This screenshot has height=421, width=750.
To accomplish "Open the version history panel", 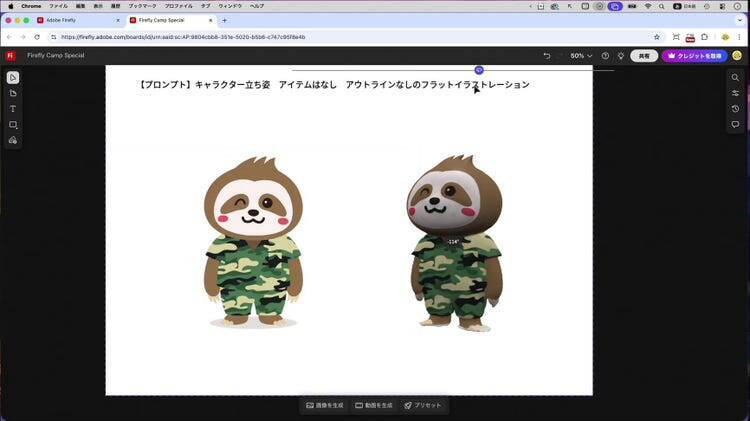I will [735, 109].
